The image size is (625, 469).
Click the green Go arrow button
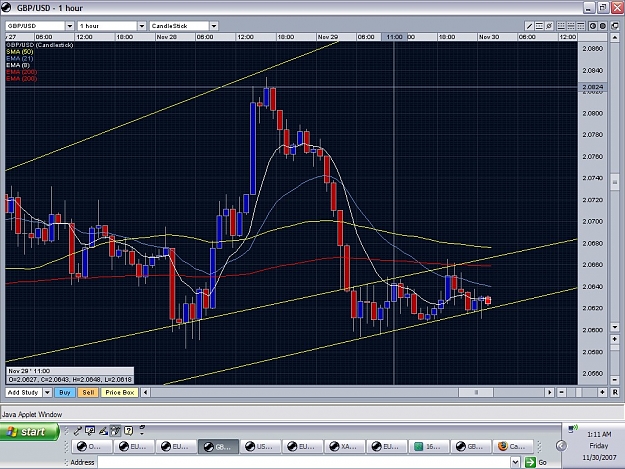[x=530, y=462]
